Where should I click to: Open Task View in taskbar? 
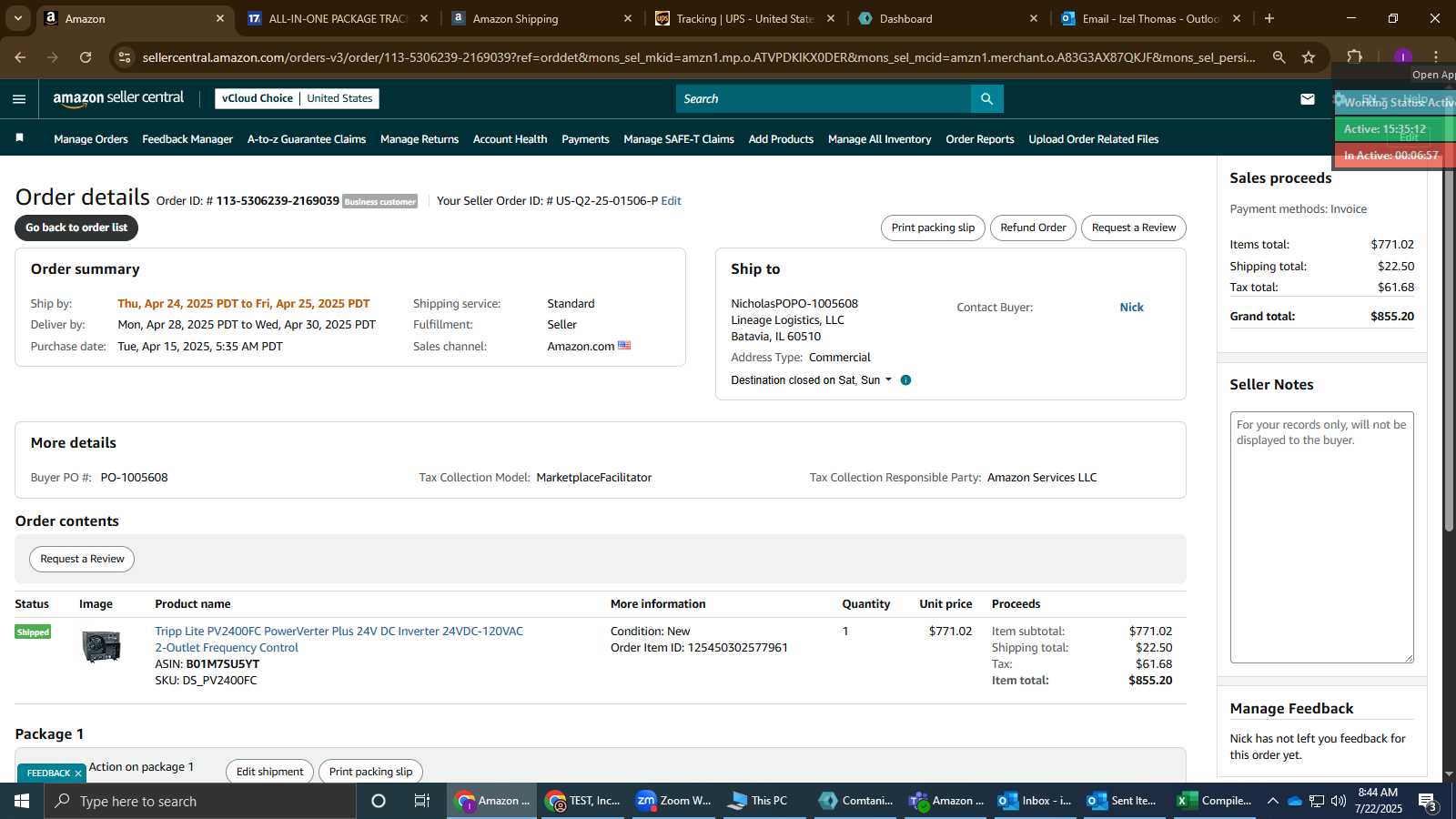point(422,801)
